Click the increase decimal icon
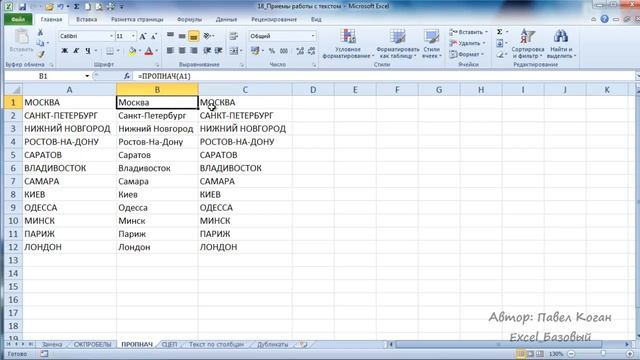 [x=300, y=51]
